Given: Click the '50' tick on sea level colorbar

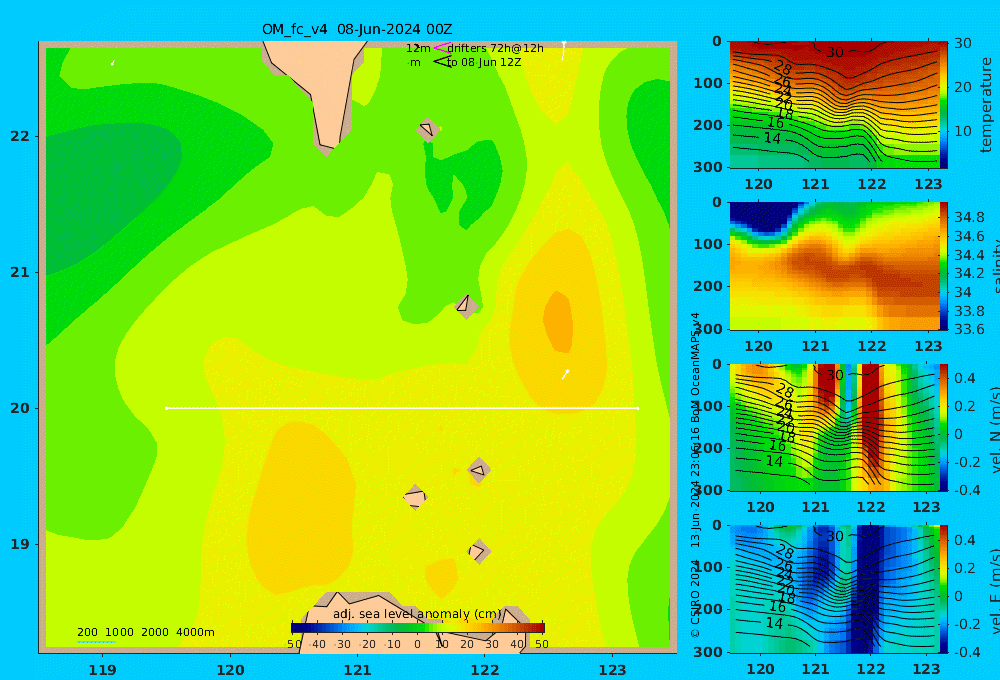Looking at the screenshot, I should point(541,644).
